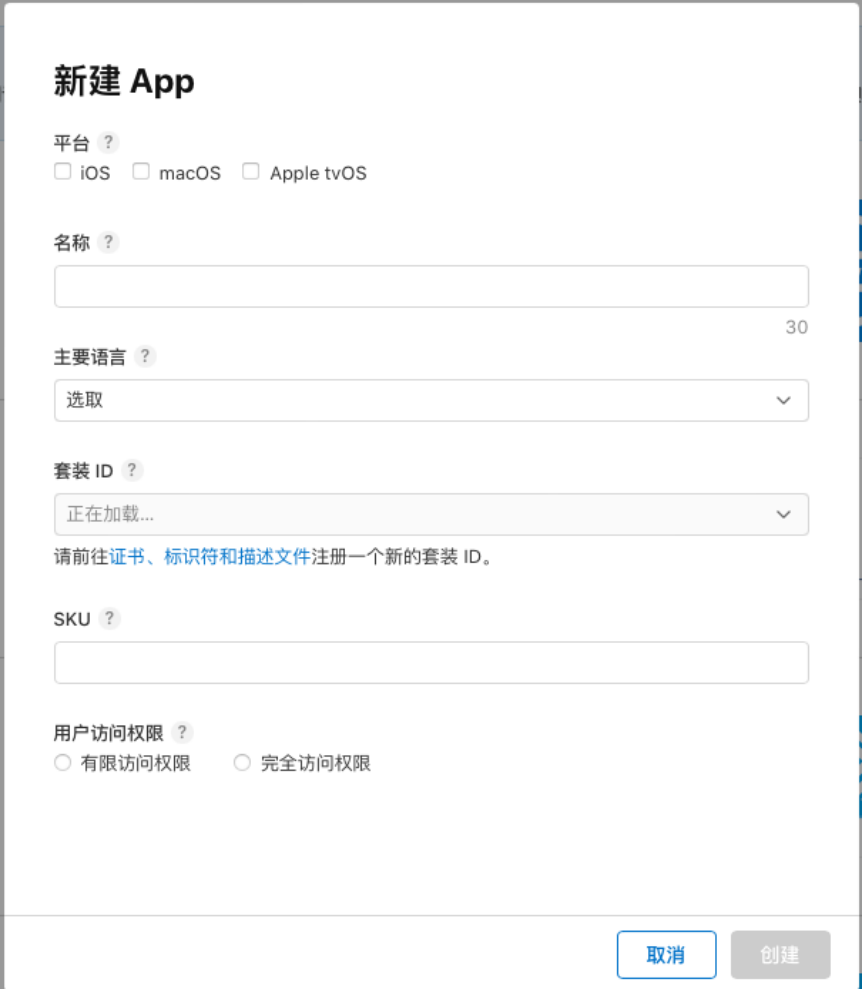863x990 pixels.
Task: Open the 主要语言 选取 dropdown
Action: click(431, 400)
